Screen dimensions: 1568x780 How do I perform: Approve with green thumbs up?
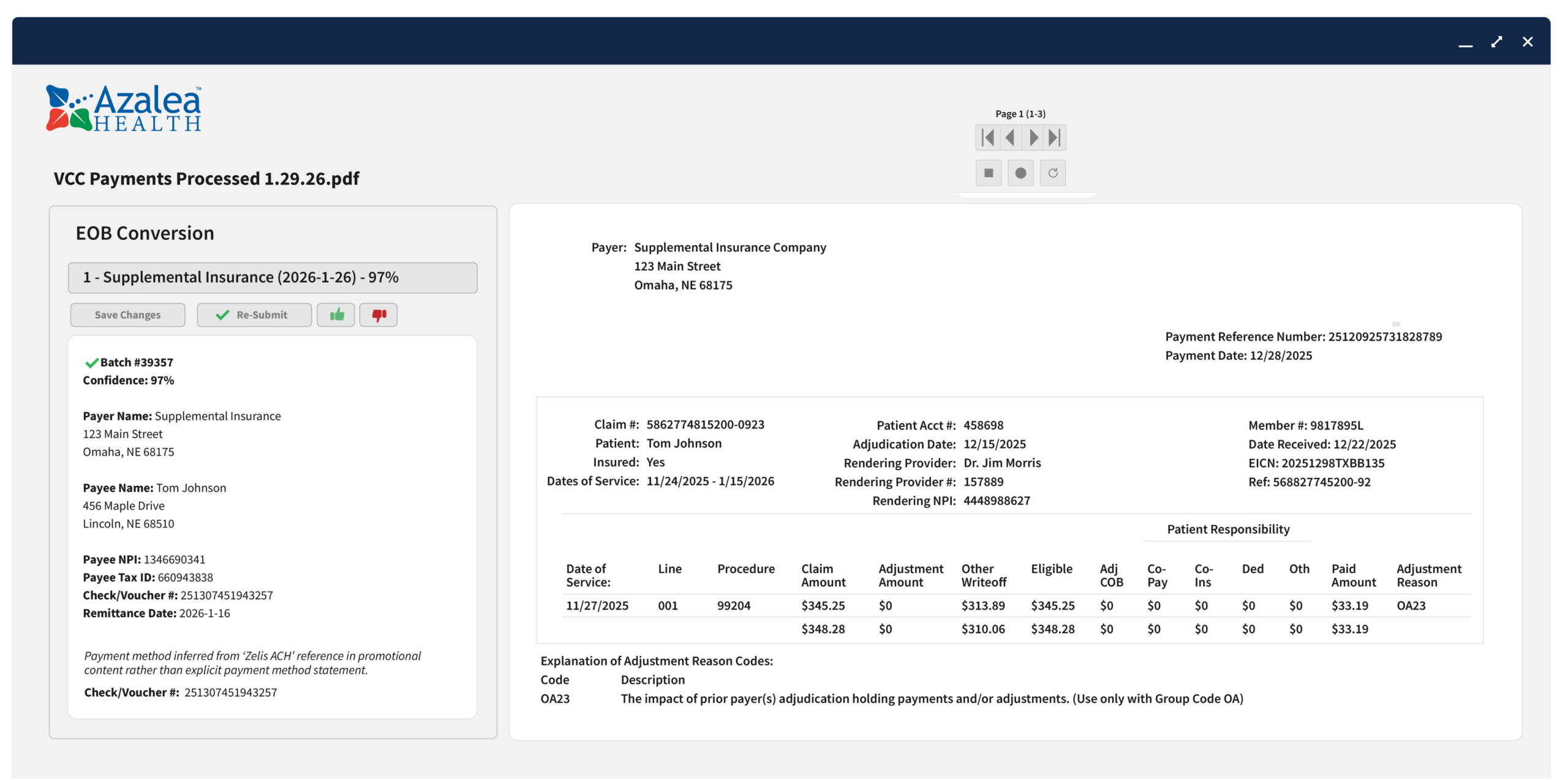336,315
